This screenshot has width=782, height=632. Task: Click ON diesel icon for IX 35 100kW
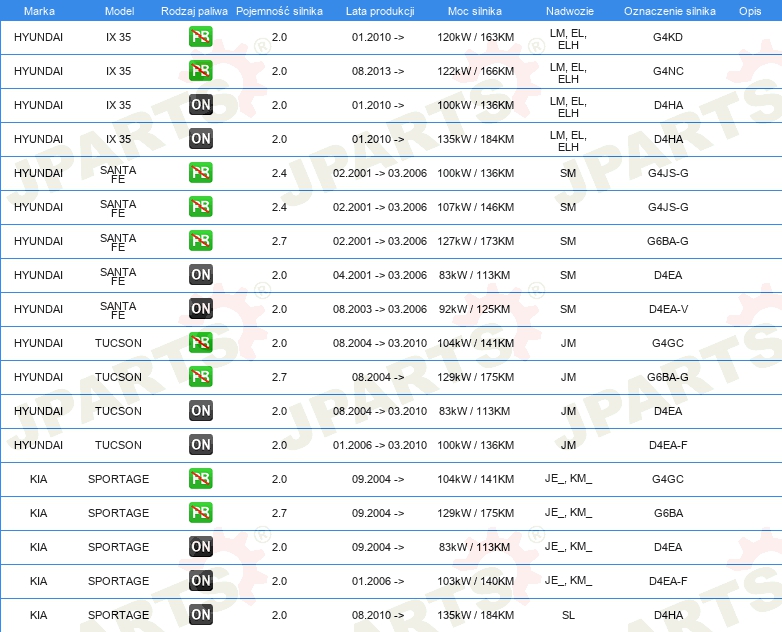(200, 105)
